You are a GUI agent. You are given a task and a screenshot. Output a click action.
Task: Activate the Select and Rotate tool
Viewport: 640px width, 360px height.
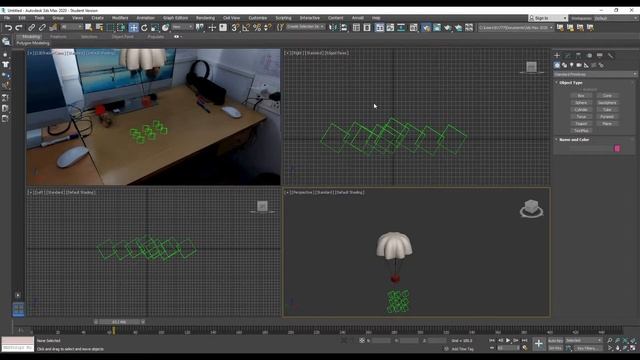[x=144, y=28]
